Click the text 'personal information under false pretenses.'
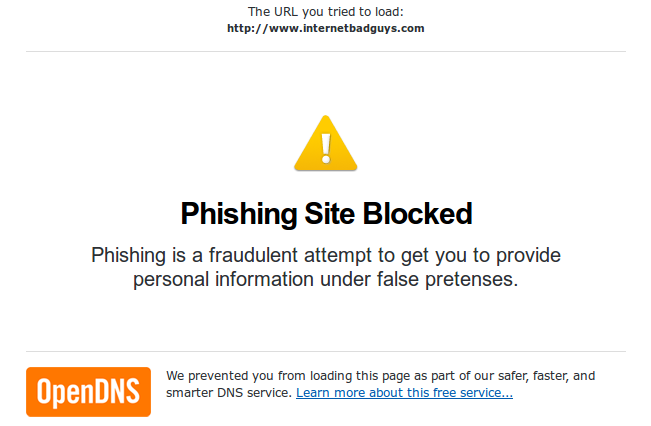 pyautogui.click(x=326, y=279)
